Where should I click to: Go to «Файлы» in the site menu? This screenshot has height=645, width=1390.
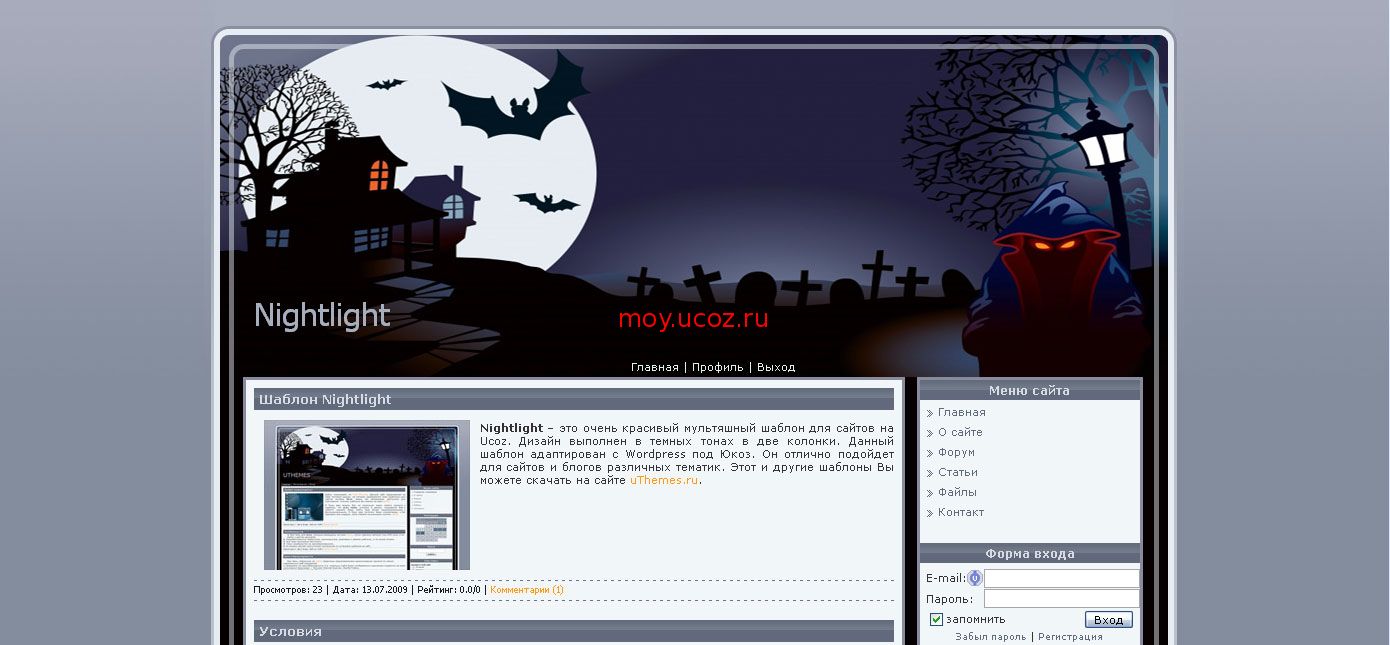(x=957, y=492)
